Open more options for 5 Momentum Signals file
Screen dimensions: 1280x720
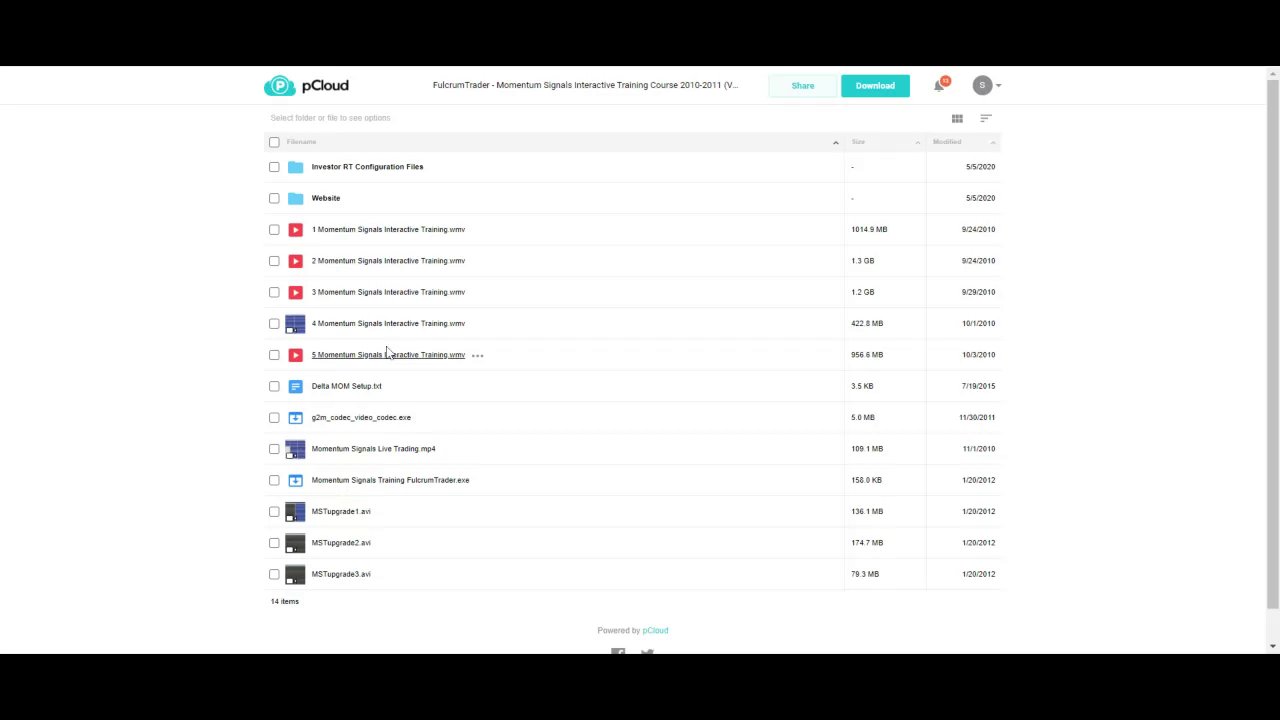click(477, 355)
